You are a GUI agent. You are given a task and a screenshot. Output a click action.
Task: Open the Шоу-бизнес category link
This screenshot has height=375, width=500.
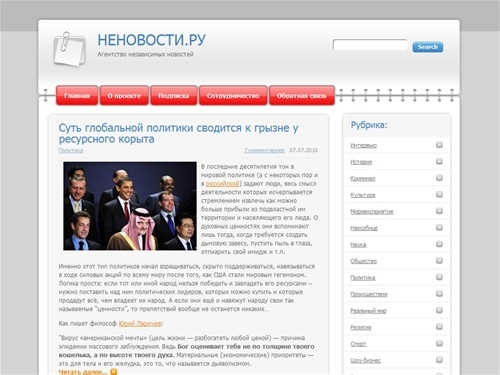pyautogui.click(x=366, y=361)
